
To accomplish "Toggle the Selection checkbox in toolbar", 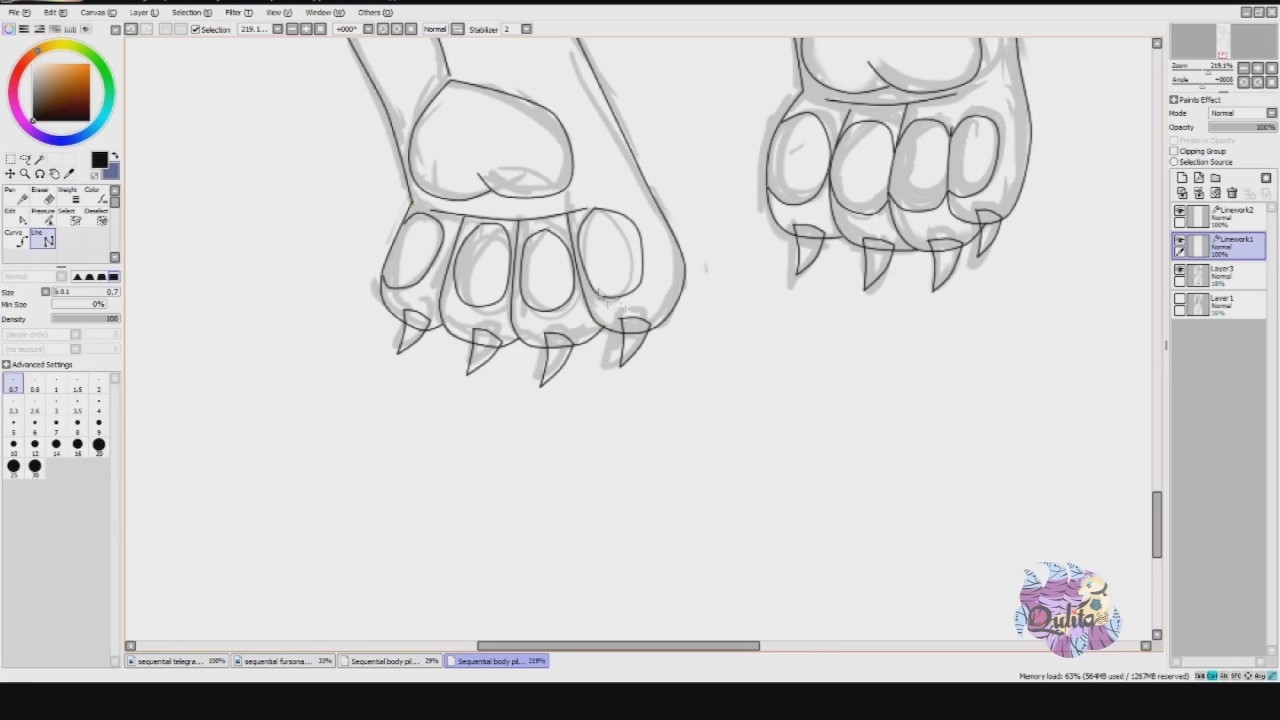I will [195, 29].
